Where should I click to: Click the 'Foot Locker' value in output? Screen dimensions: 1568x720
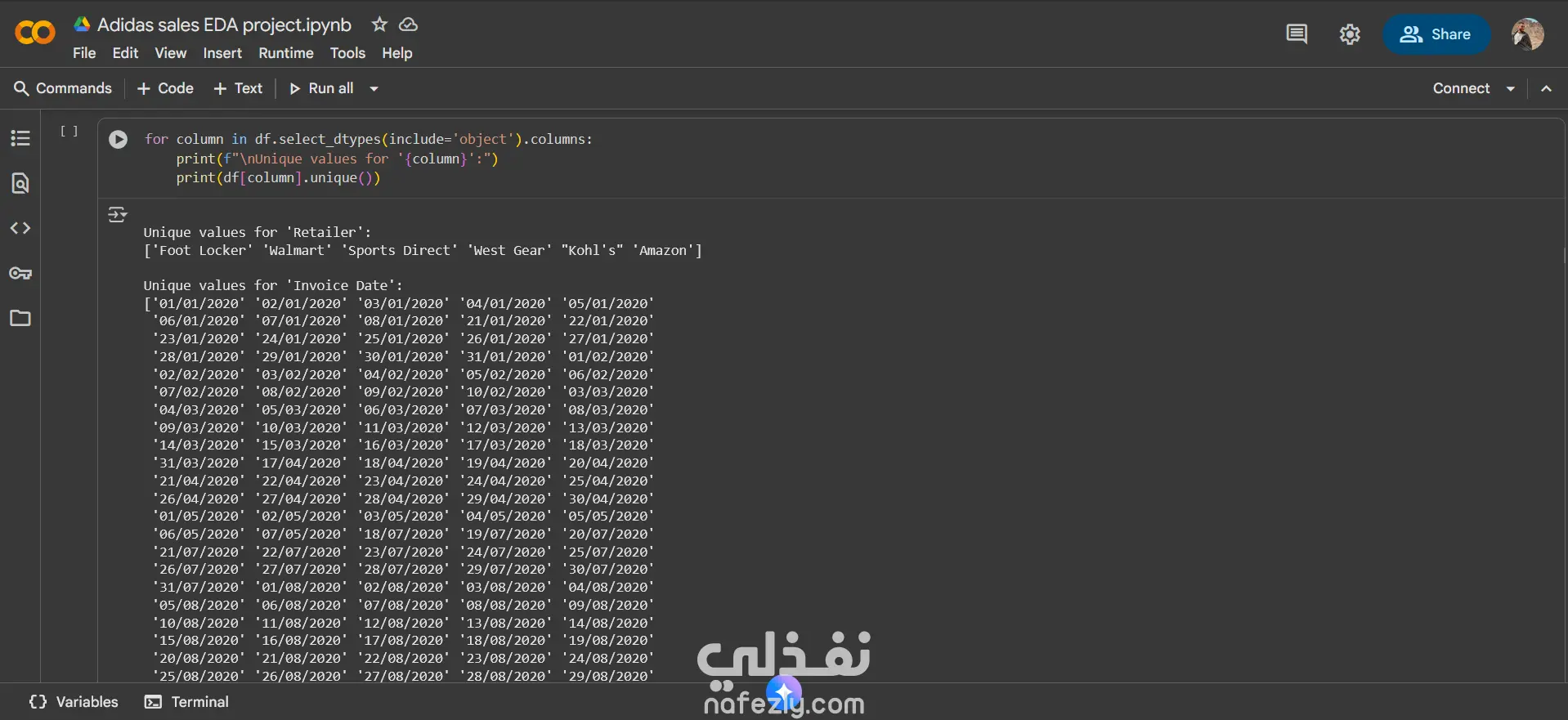tap(202, 250)
